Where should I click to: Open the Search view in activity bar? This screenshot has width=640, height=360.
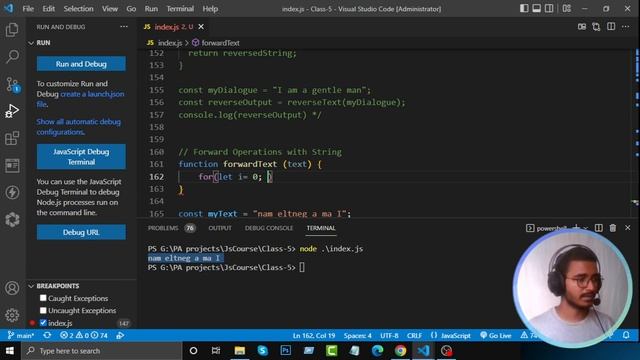click(12, 56)
